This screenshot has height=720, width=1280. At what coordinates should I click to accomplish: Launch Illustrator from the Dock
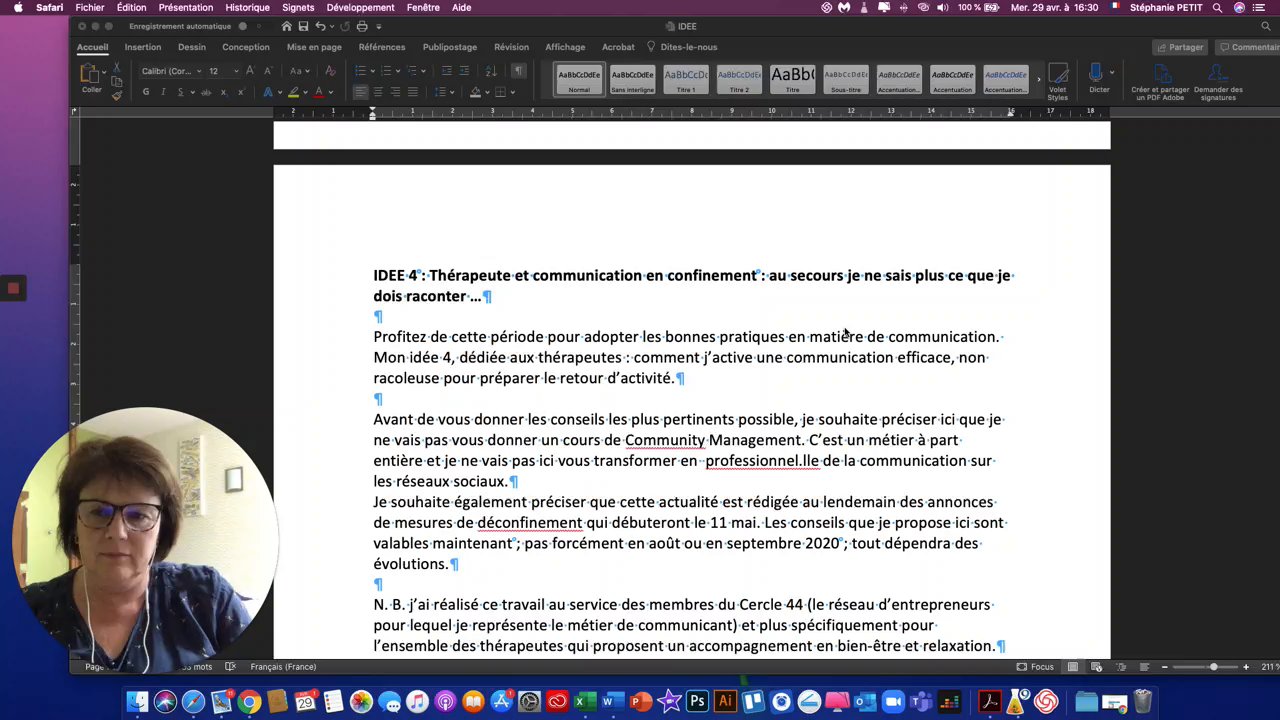point(725,702)
